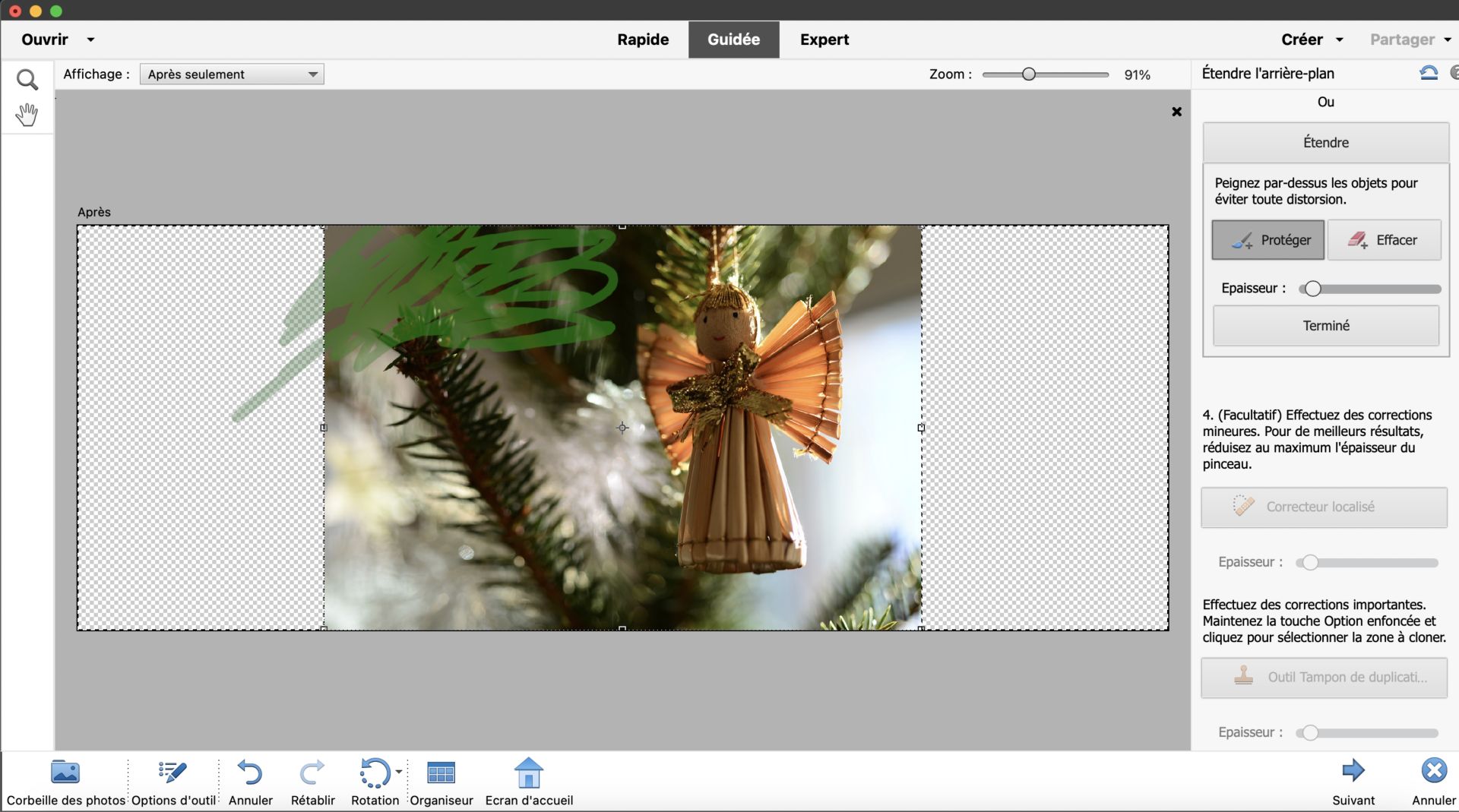1459x812 pixels.
Task: Close the image with the X
Action: [x=1176, y=112]
